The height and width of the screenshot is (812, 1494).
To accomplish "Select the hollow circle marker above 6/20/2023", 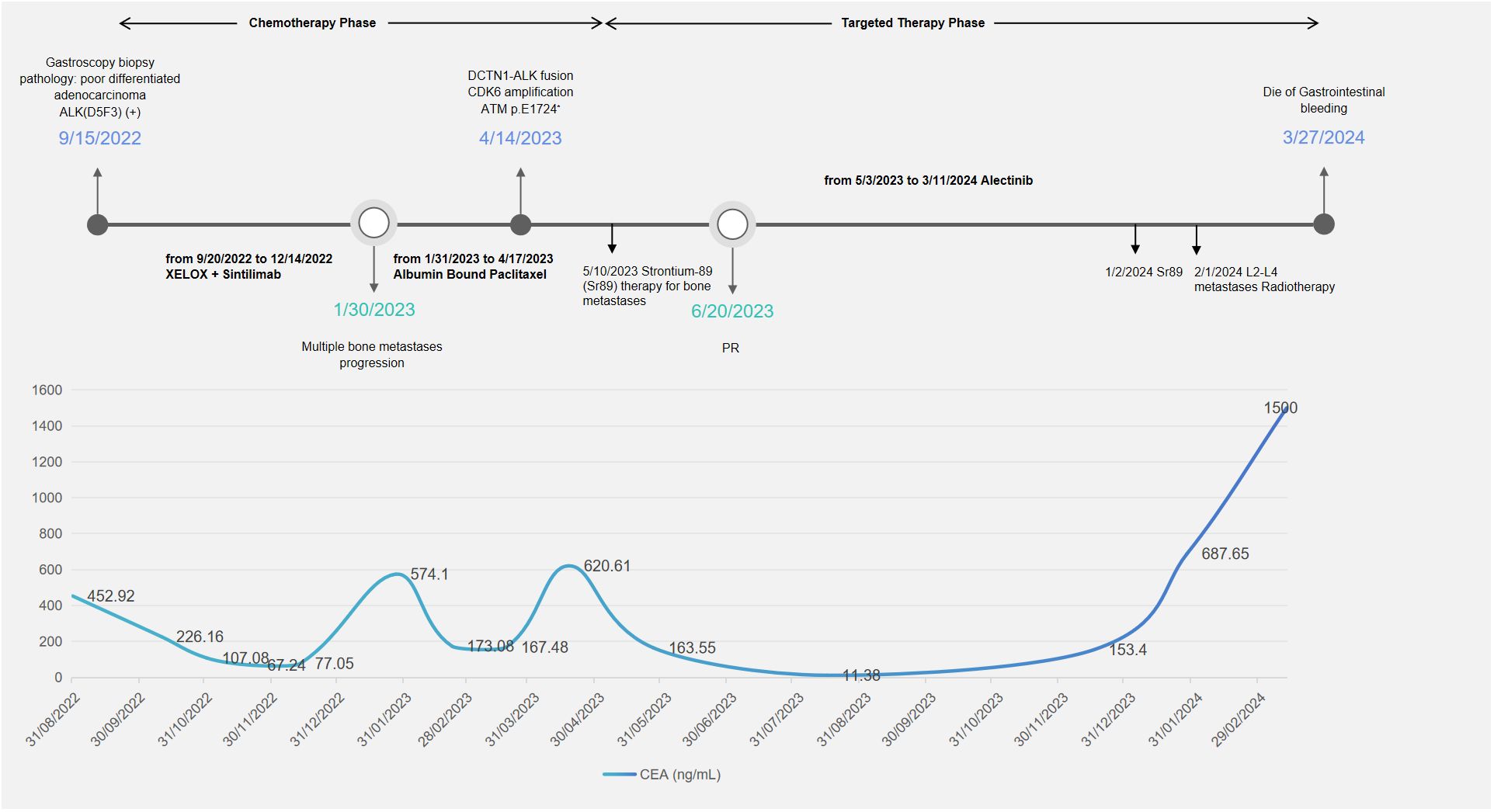I will (x=732, y=225).
